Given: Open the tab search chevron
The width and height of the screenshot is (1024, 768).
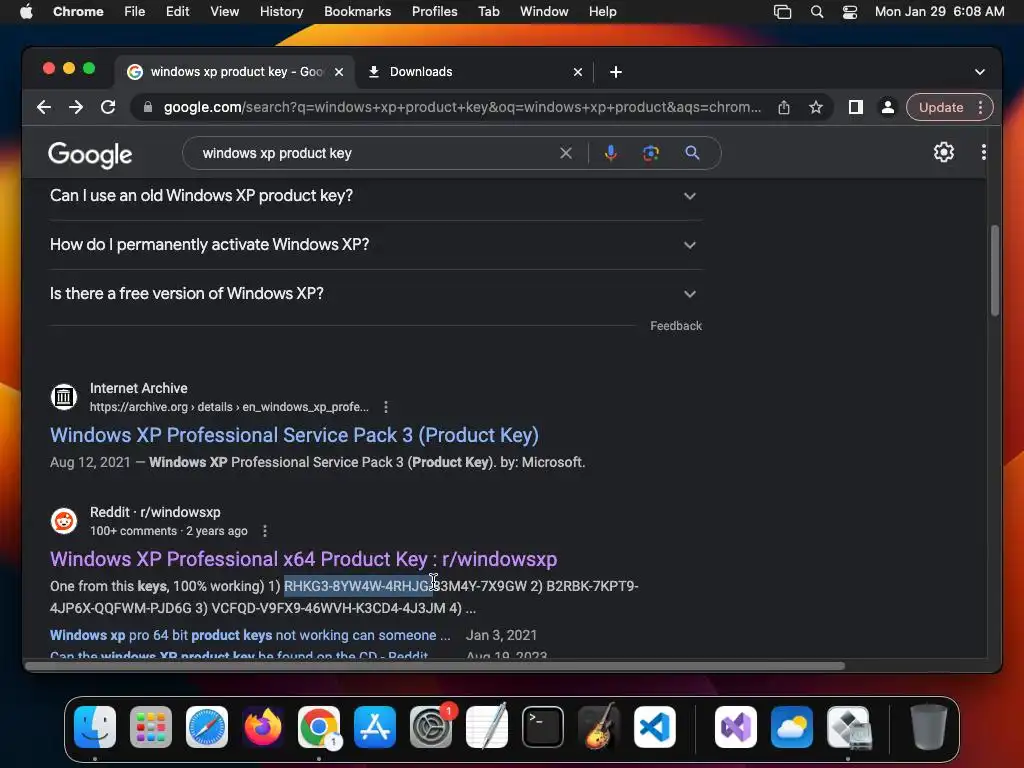Looking at the screenshot, I should click(980, 72).
